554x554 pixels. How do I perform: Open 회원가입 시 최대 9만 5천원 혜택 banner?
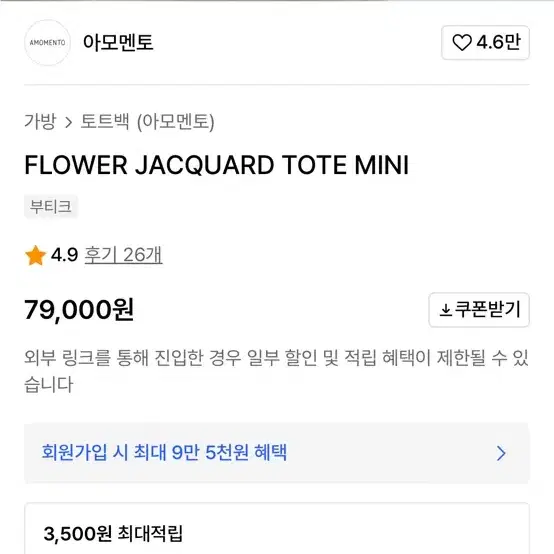[x=277, y=453]
